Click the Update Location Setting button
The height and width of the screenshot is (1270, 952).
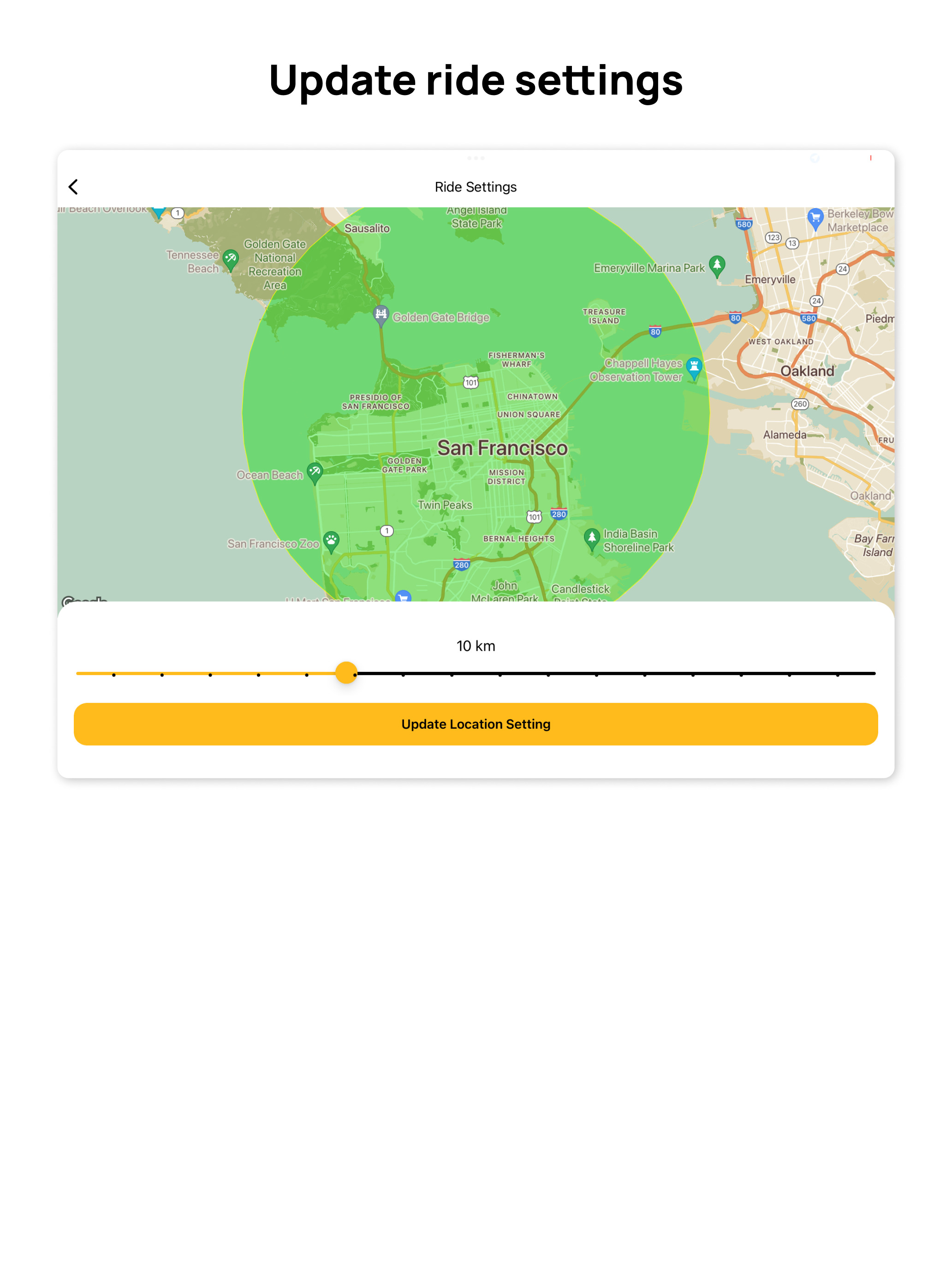pyautogui.click(x=476, y=724)
